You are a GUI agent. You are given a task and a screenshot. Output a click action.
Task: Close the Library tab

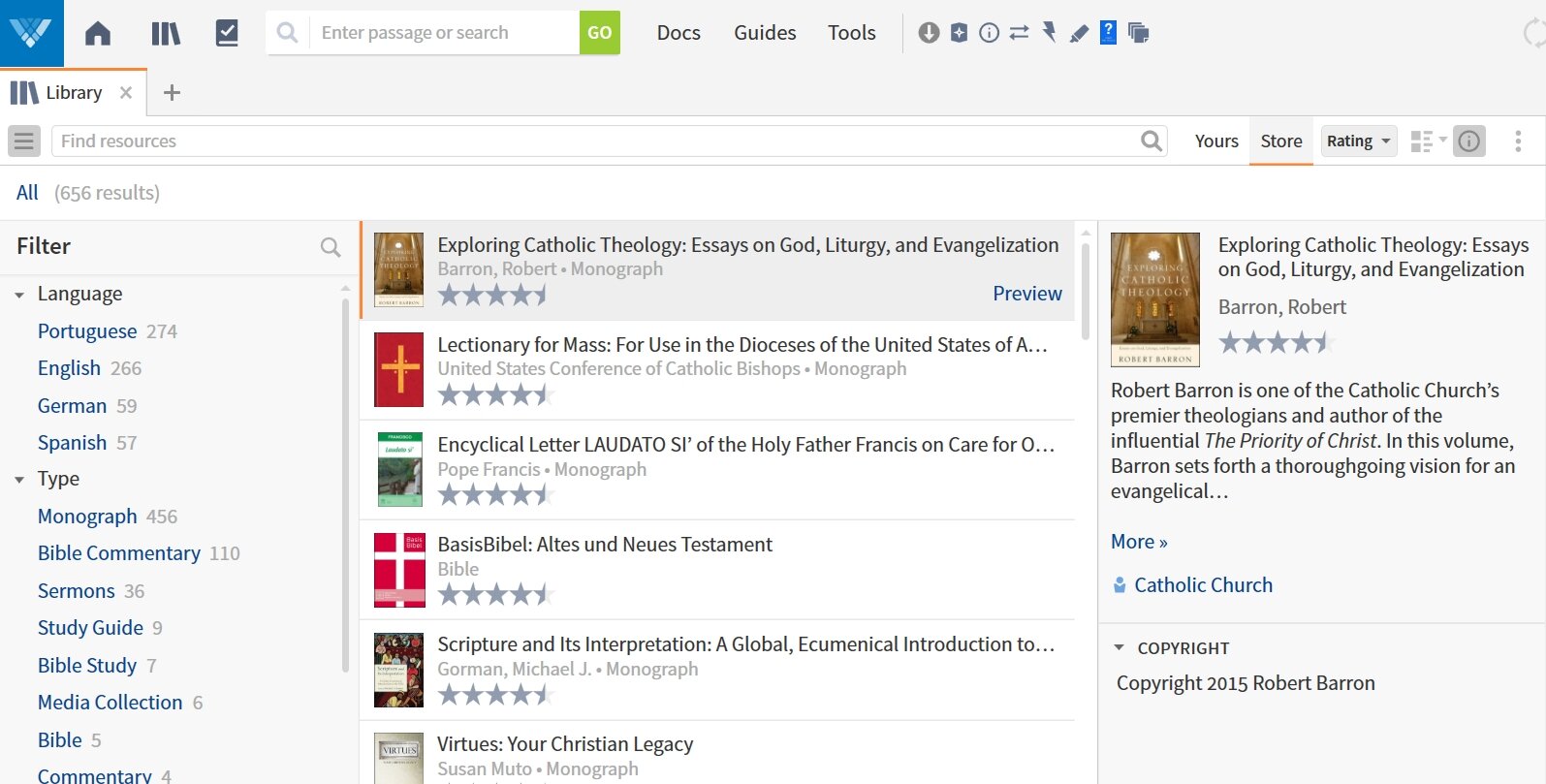click(126, 93)
